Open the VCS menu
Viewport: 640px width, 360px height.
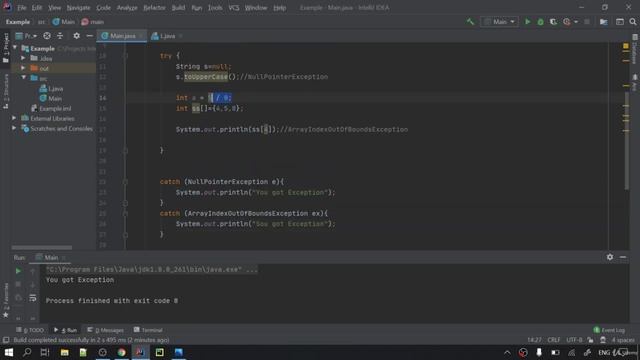233,8
